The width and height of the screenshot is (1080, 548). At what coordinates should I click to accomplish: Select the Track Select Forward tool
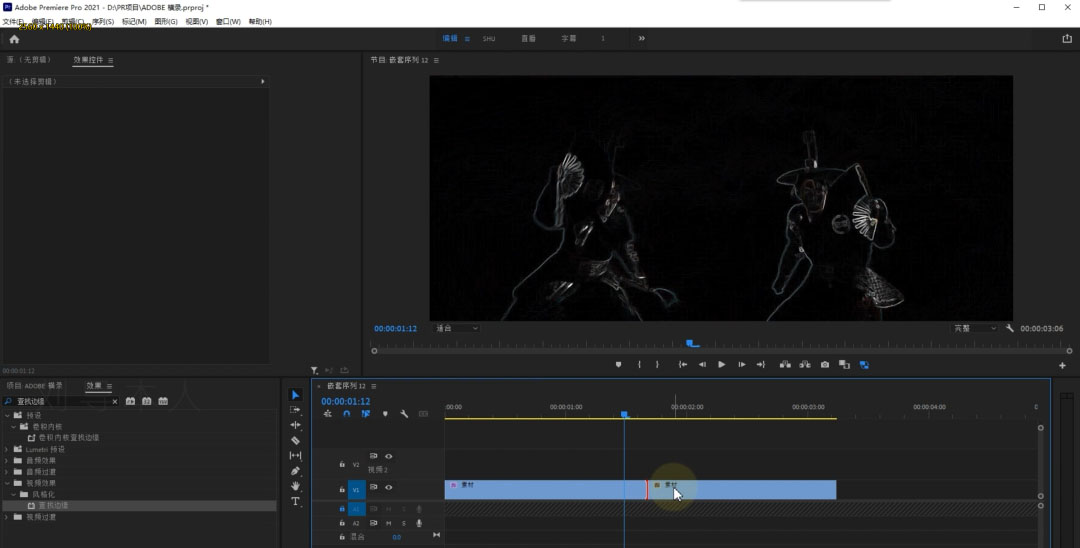click(295, 410)
